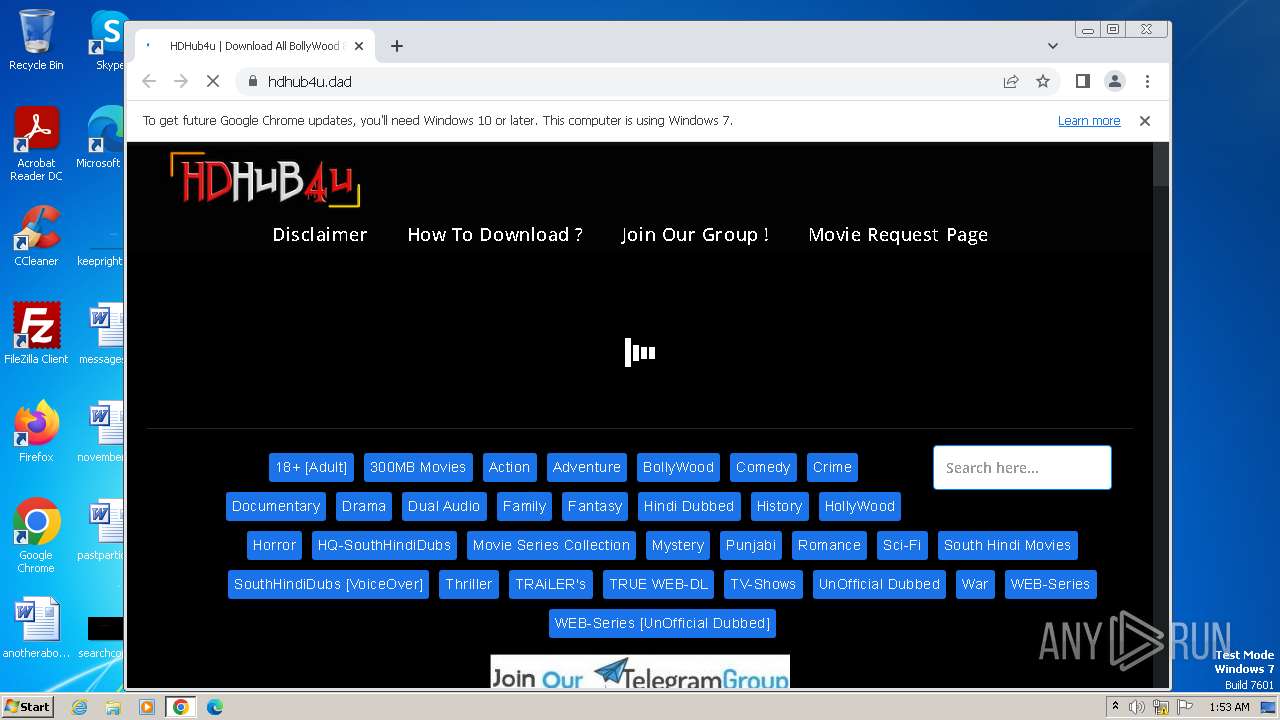Screen dimensions: 1280x720
Task: Select WEB-Series [UnOfficial Dubbed] tag
Action: (662, 623)
